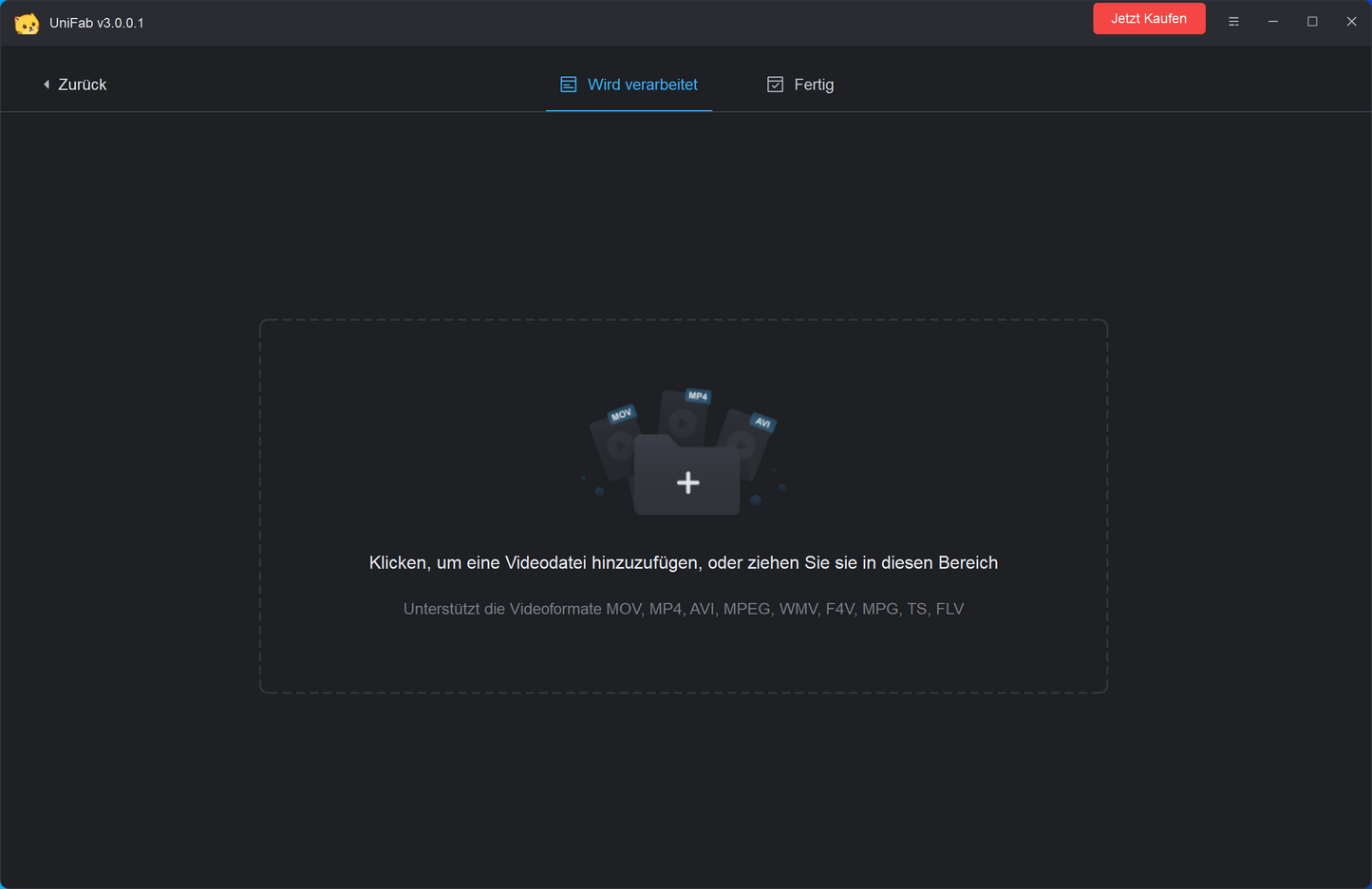1372x889 pixels.
Task: Open the hamburger menu icon
Action: click(1233, 21)
